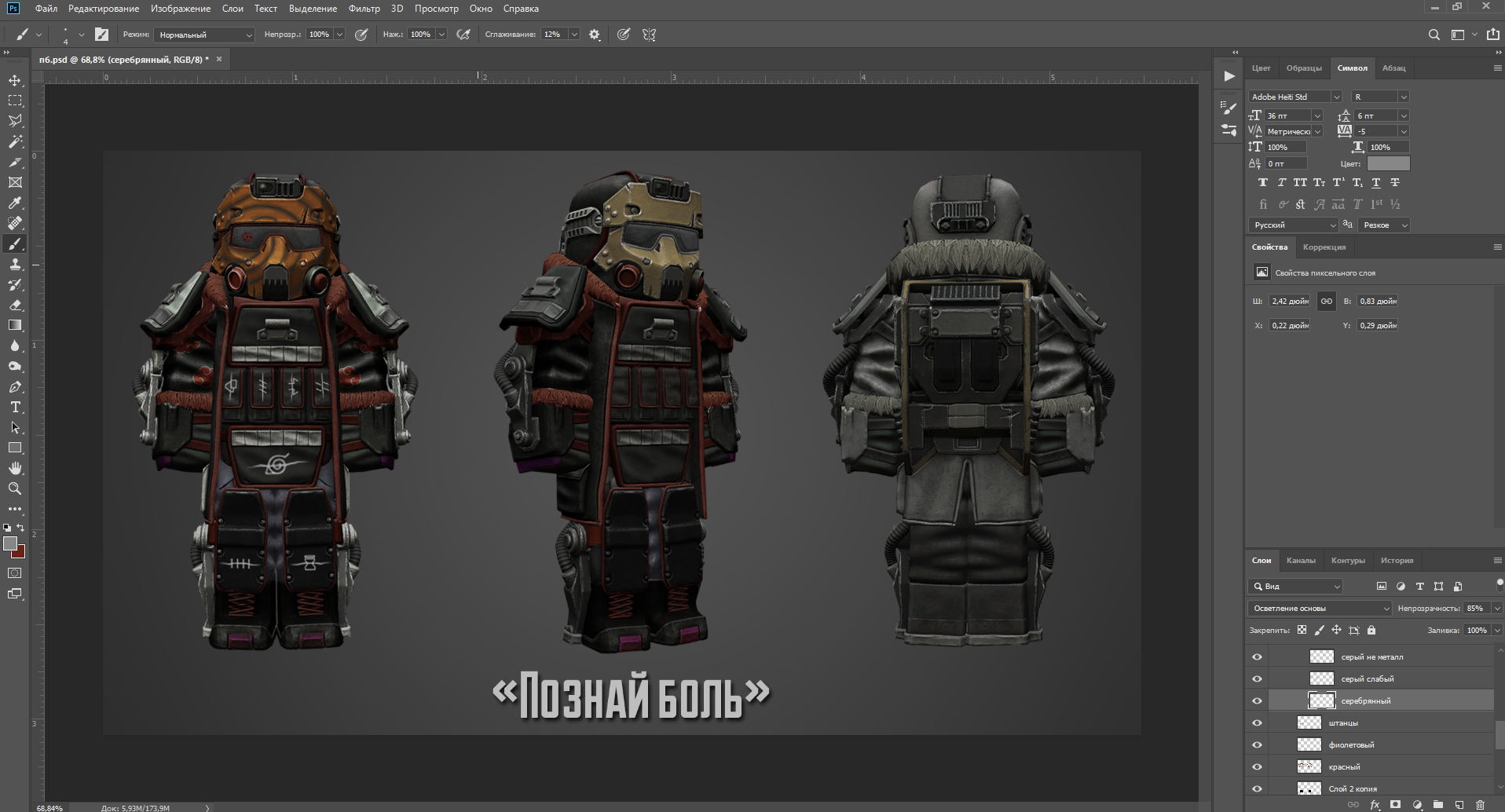Screen dimensions: 1505x812
Task: Open the 'Файл' menu
Action: [46, 9]
